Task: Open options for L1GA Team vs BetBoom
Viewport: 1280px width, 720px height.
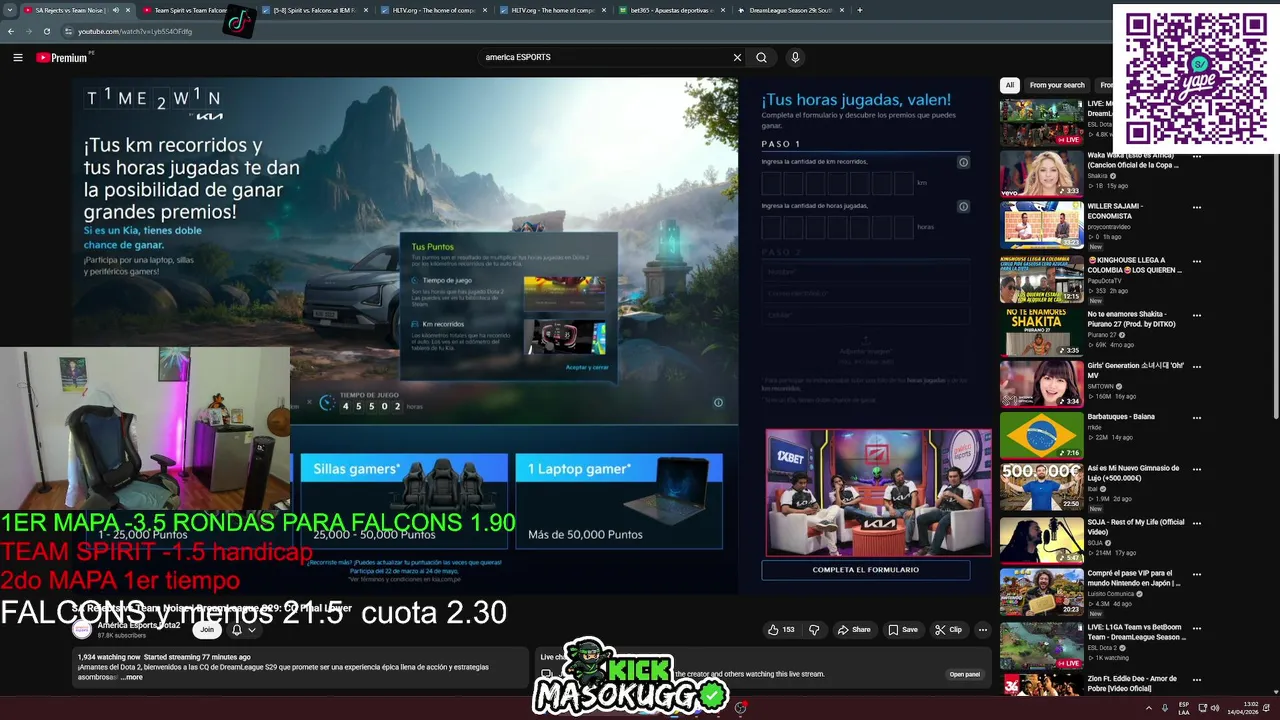Action: pos(1197,628)
